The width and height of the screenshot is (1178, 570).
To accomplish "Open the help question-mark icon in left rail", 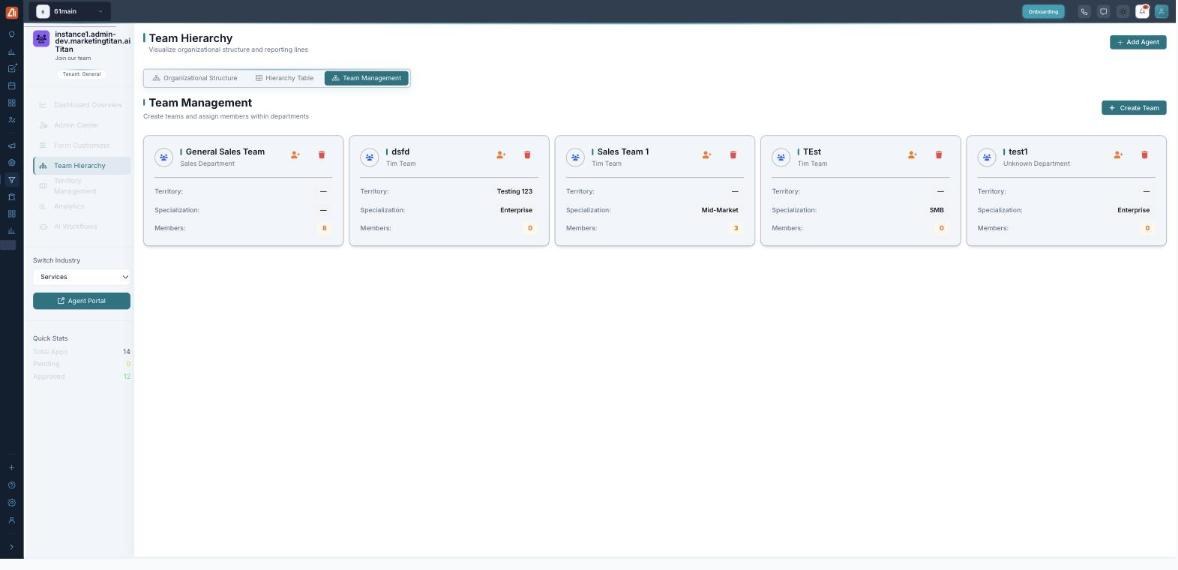I will [11, 485].
